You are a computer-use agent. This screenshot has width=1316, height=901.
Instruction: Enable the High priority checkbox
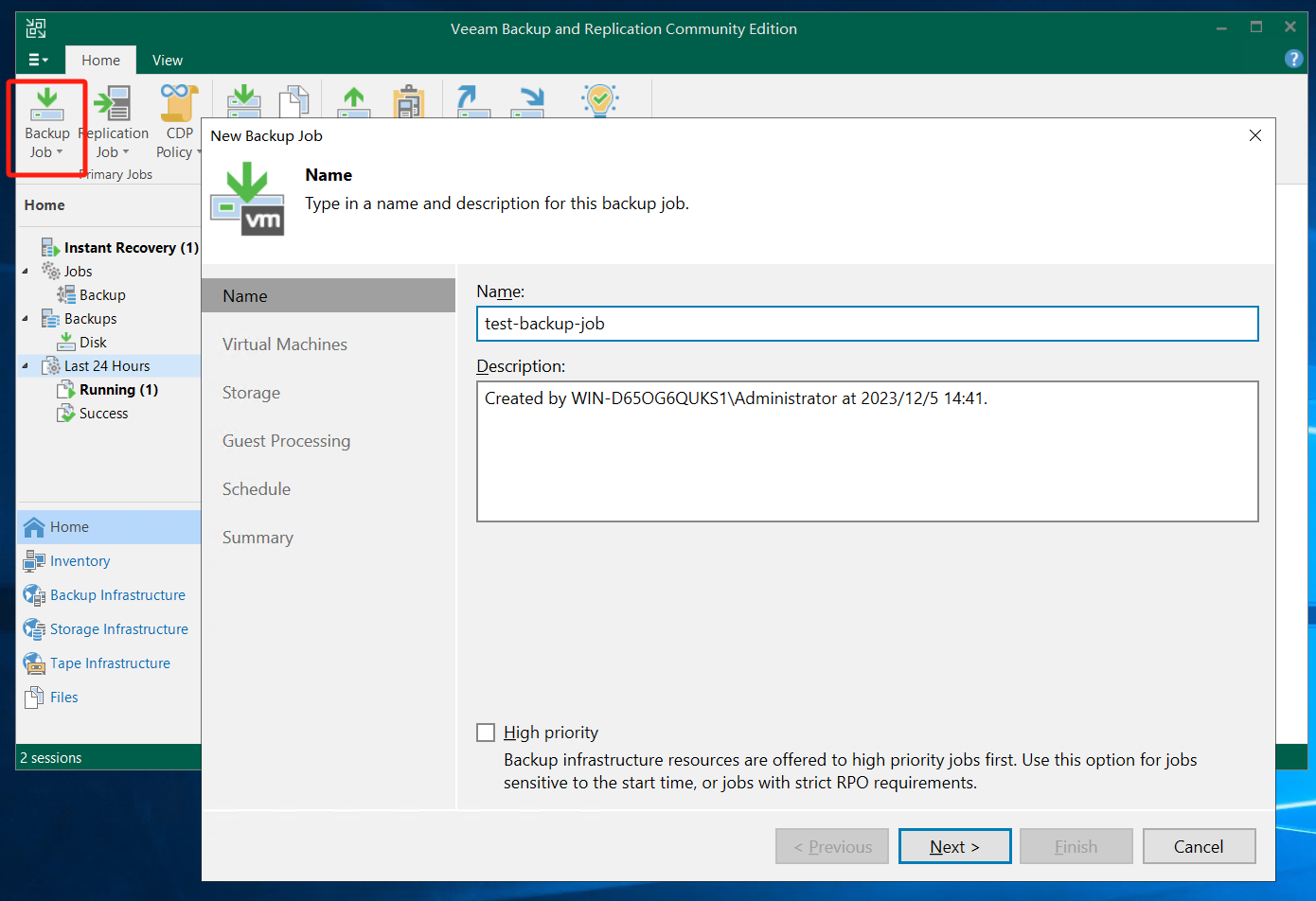pyautogui.click(x=486, y=733)
